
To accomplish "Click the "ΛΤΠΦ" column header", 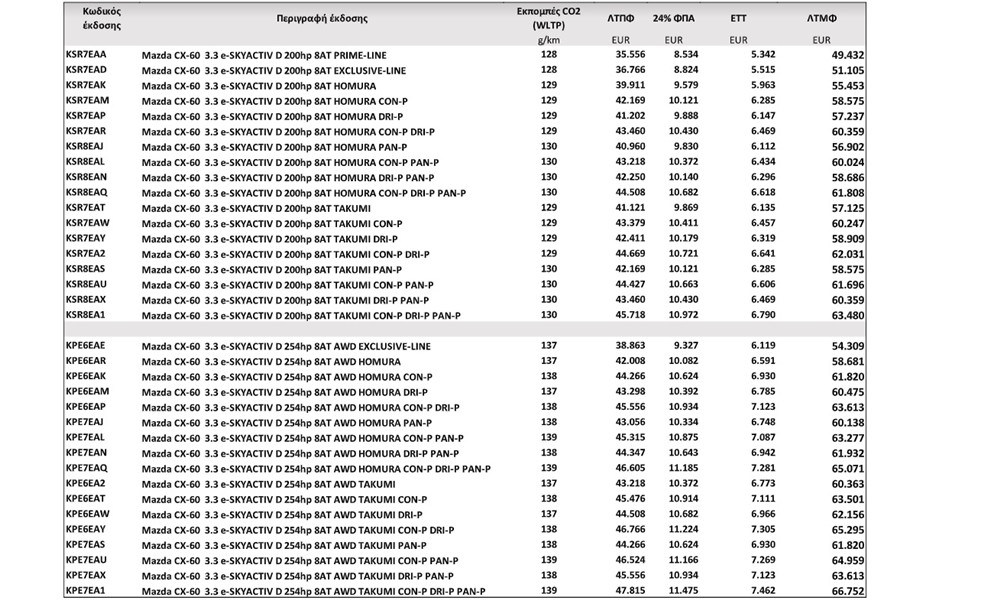I will click(620, 18).
